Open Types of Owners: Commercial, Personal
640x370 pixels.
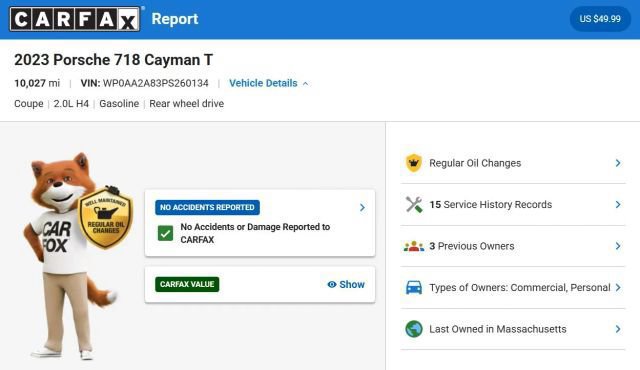(513, 288)
